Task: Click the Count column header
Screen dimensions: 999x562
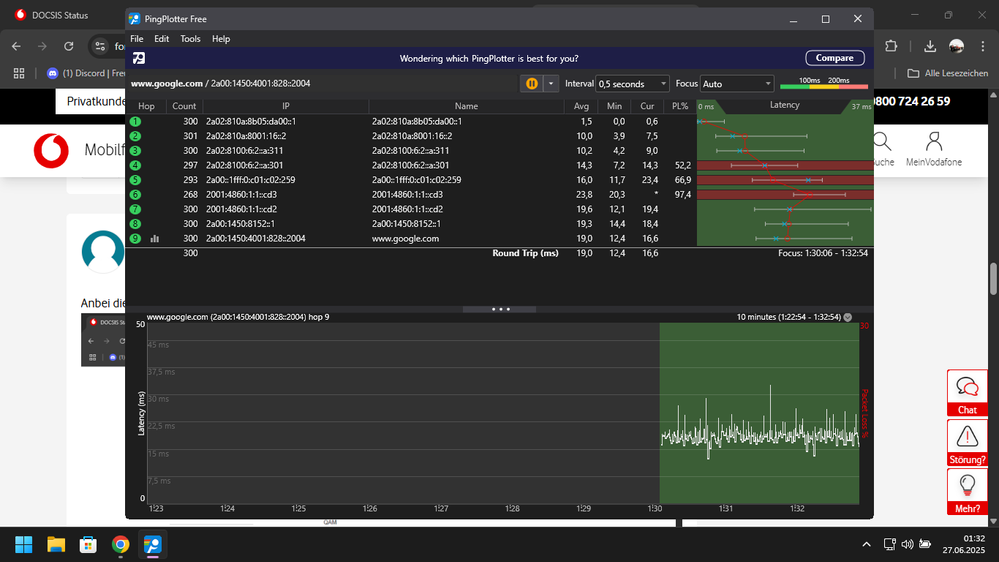Action: coord(184,106)
